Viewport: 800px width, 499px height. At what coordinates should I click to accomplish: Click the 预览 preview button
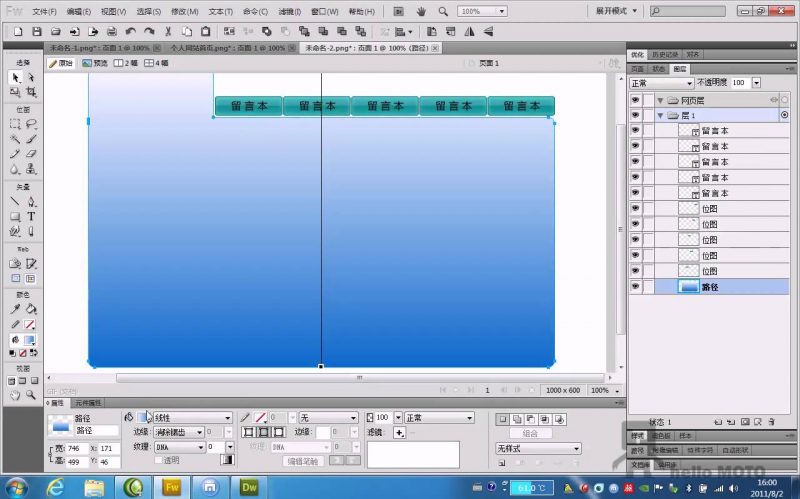pos(94,63)
